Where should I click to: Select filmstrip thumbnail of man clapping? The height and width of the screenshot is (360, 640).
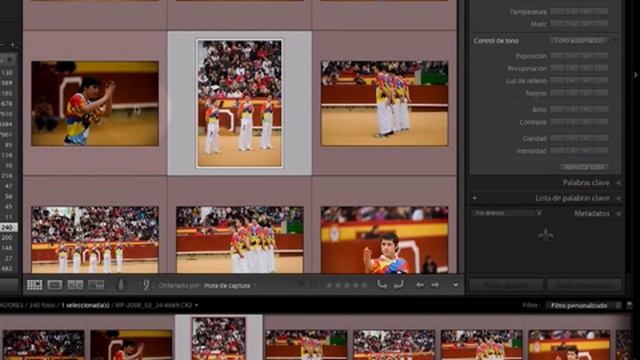click(x=131, y=345)
